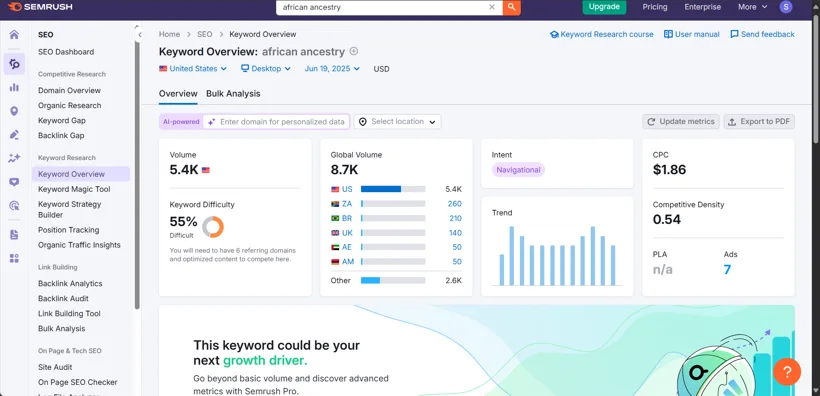Open the Reports document icon in rail
This screenshot has width=820, height=396.
click(x=14, y=234)
